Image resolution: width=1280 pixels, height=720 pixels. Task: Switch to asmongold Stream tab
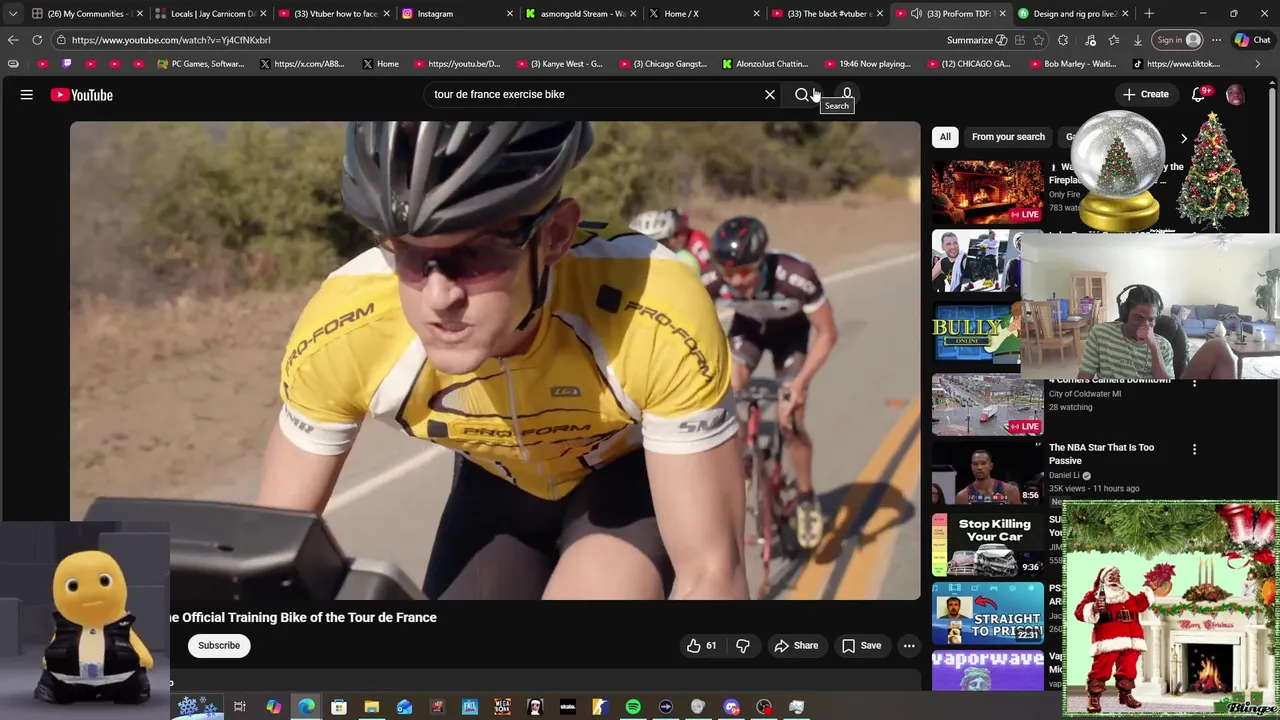[x=581, y=14]
